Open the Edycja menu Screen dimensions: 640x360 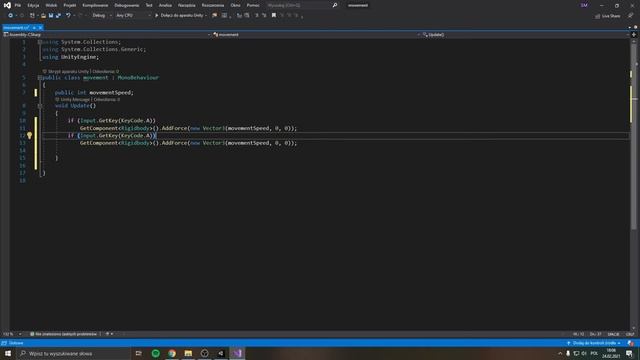(x=33, y=5)
